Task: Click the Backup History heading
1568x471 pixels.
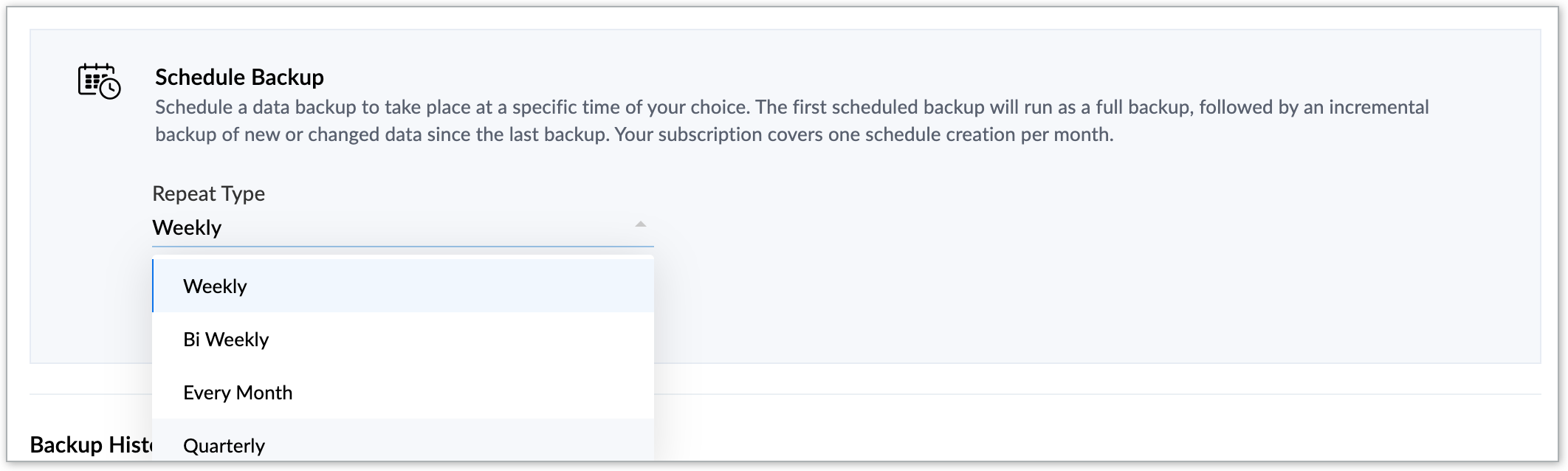Action: pos(90,445)
